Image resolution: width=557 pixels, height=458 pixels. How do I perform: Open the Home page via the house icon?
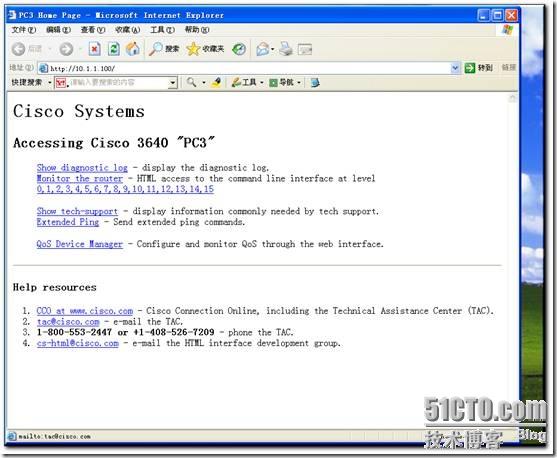point(133,49)
